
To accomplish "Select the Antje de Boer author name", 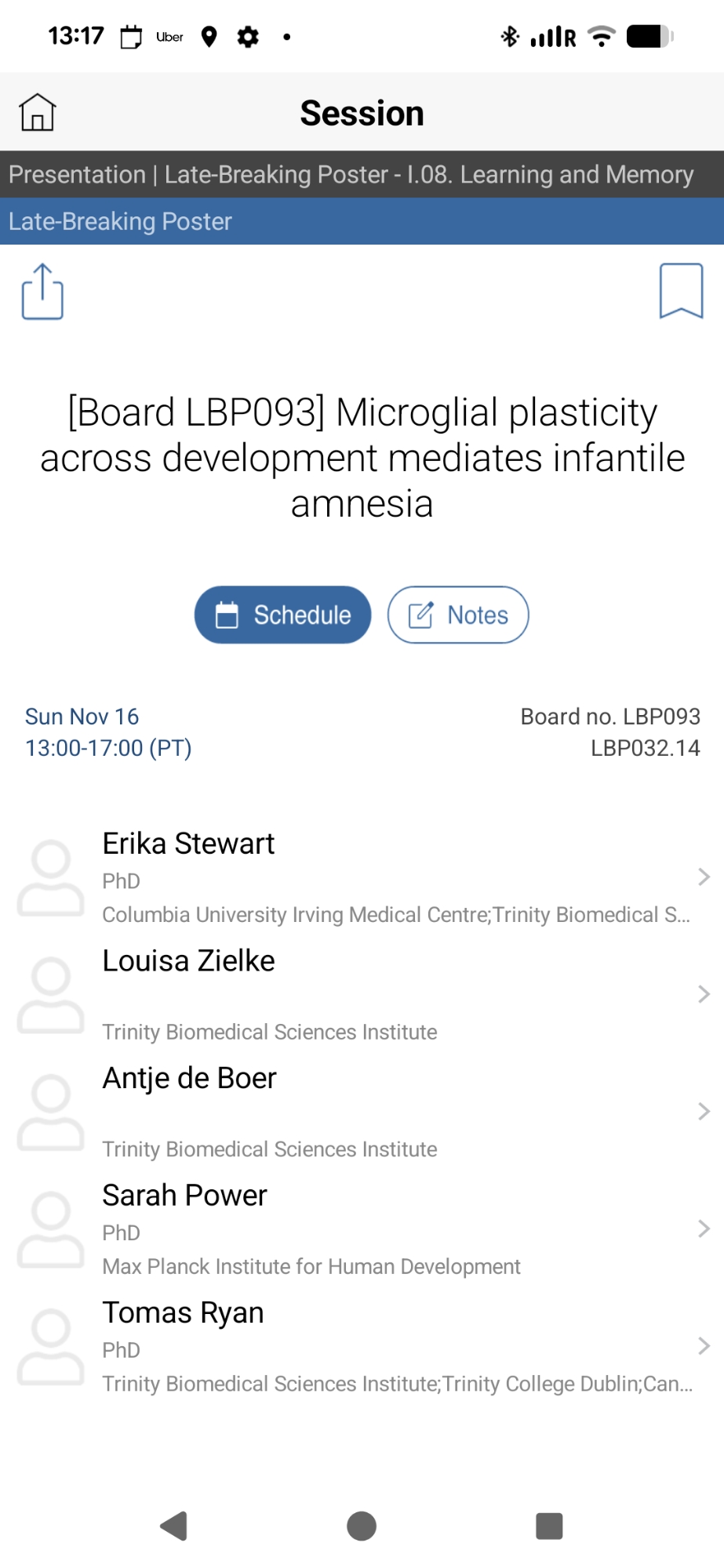I will (190, 1078).
